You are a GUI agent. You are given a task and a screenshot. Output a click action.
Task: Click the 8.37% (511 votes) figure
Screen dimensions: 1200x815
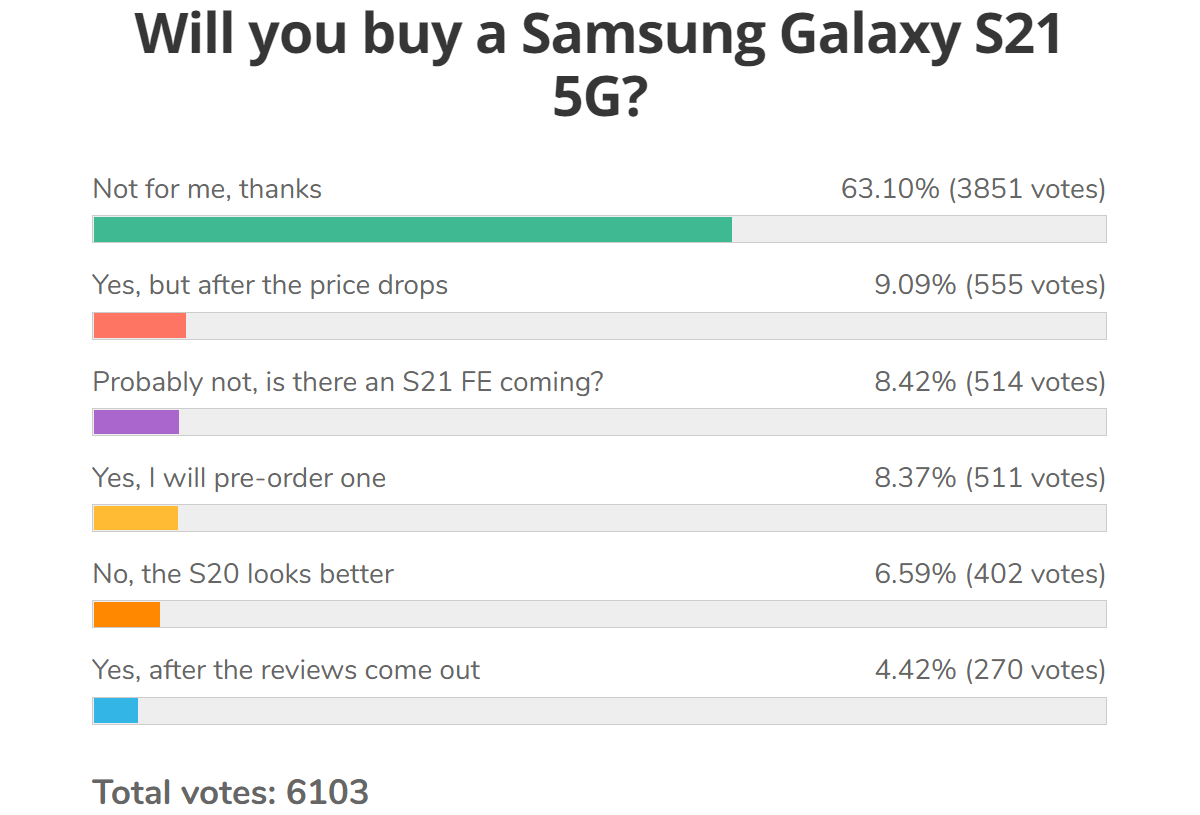(990, 478)
